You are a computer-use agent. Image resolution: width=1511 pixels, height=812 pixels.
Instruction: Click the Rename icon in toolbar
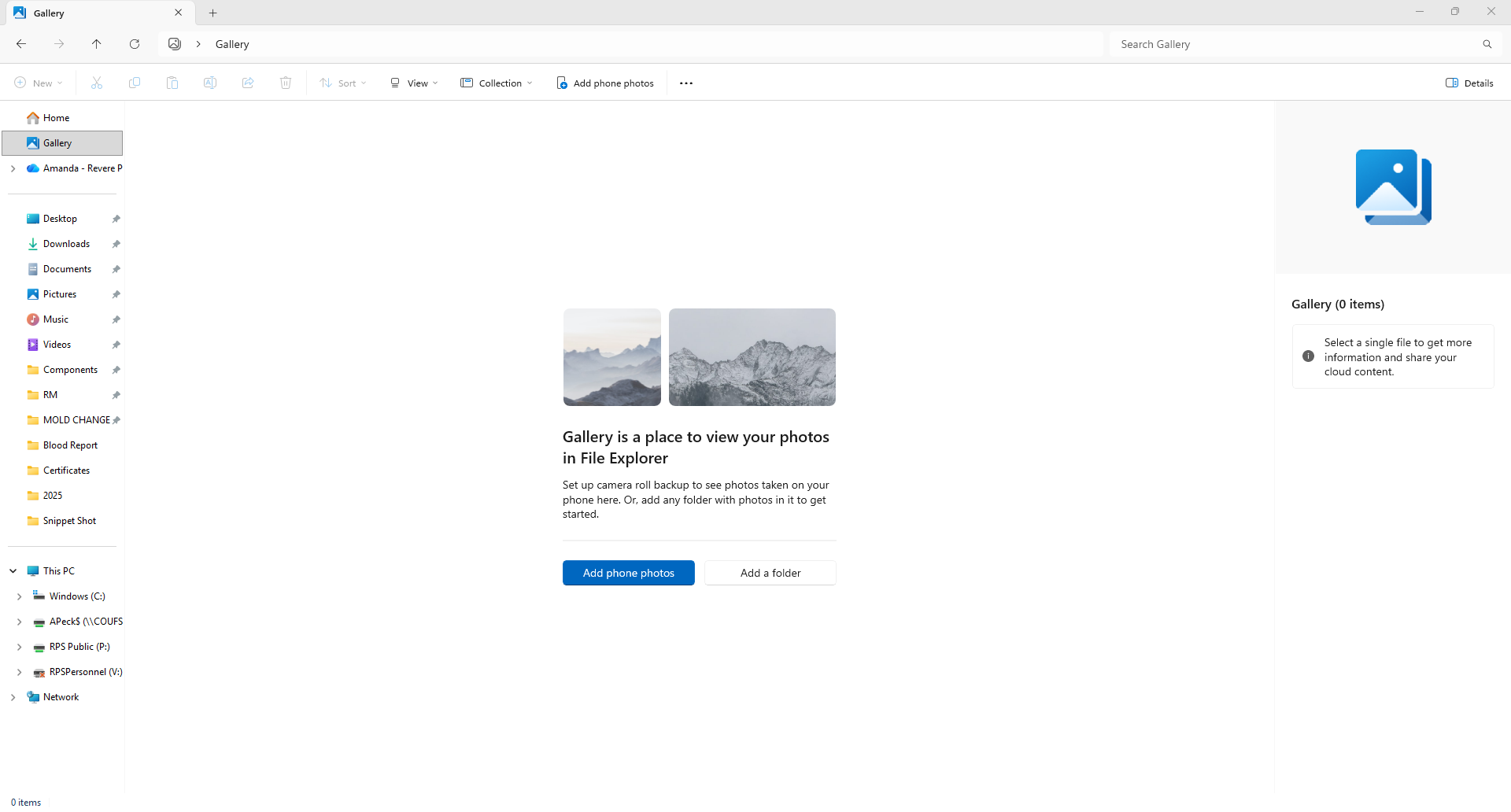(x=210, y=83)
